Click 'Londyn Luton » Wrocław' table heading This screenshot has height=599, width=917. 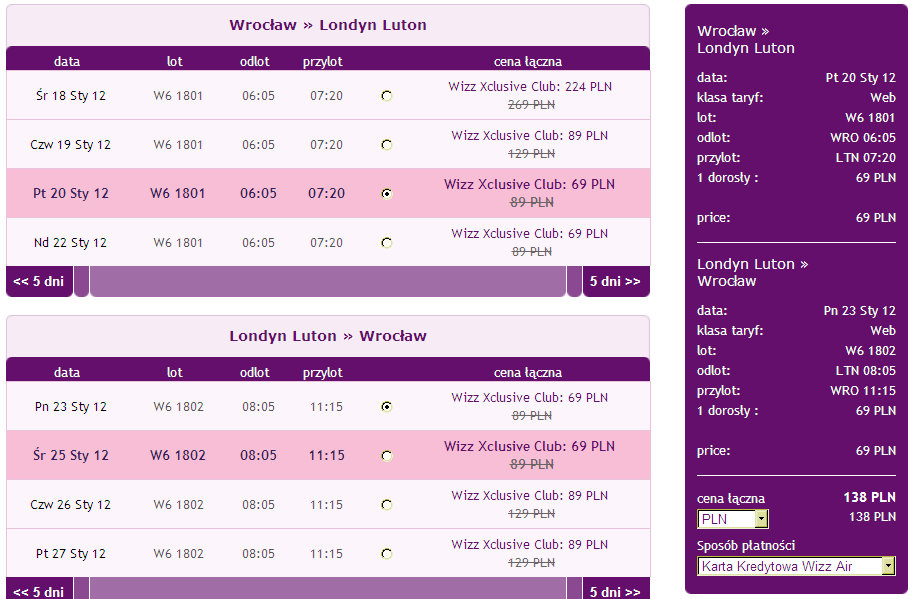point(328,336)
